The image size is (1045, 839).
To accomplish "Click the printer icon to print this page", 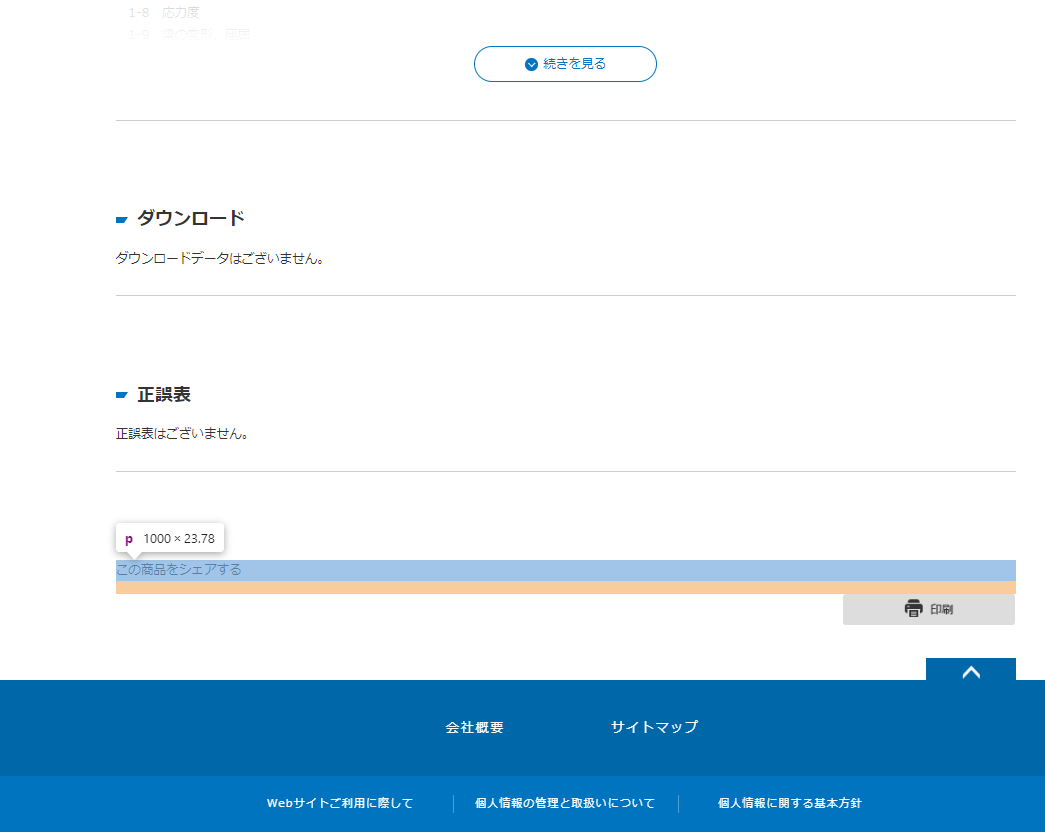I will tap(928, 609).
